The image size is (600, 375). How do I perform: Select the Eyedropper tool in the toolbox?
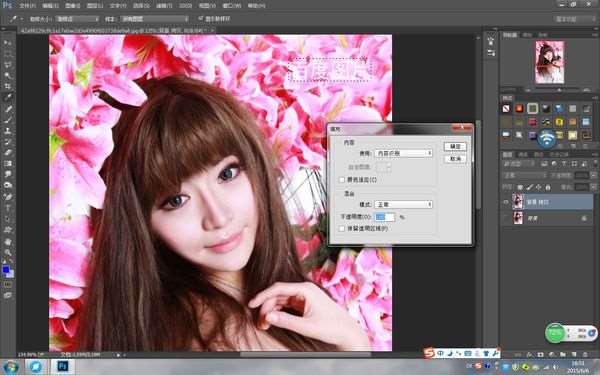click(x=7, y=97)
